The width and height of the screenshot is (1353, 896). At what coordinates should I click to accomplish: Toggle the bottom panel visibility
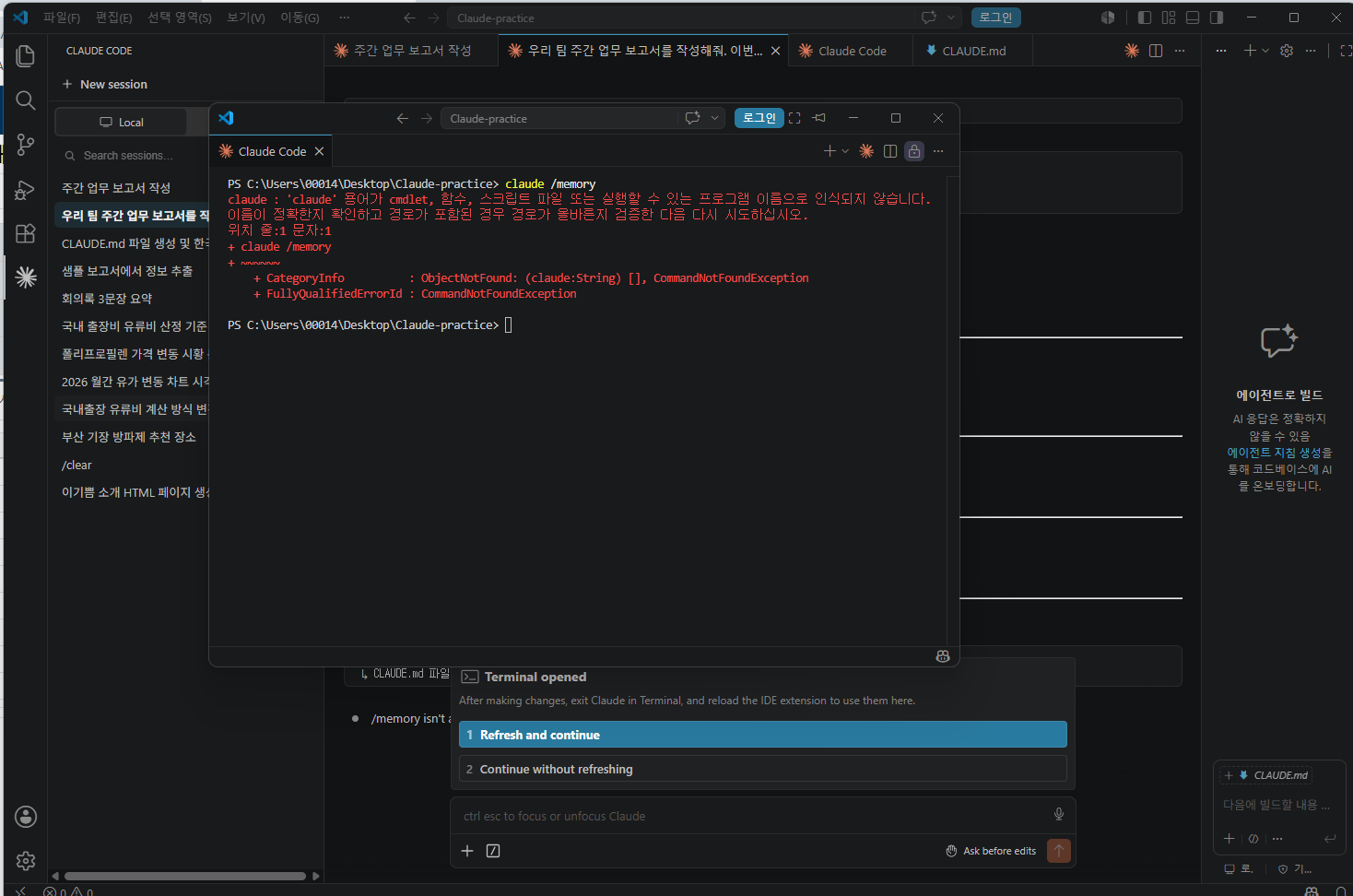tap(1193, 18)
